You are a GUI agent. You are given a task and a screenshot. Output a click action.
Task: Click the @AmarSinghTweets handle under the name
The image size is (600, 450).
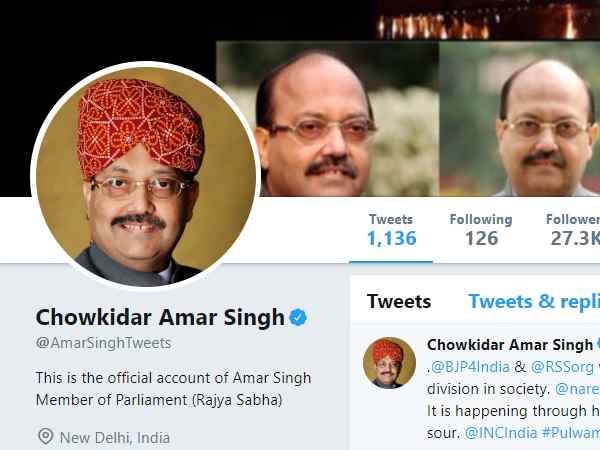point(103,343)
